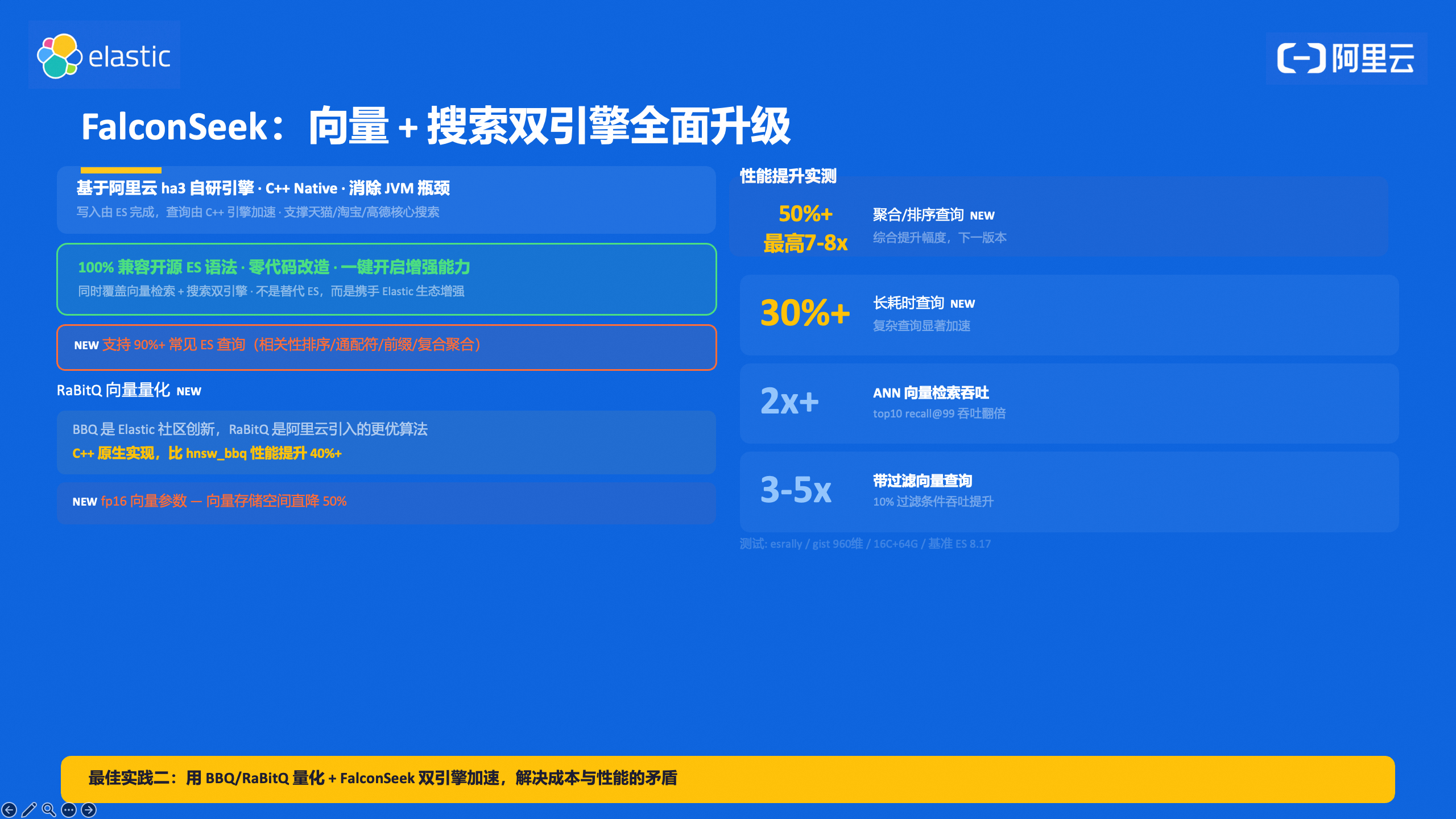The width and height of the screenshot is (1456, 819).
Task: Go to the previous slide arrow
Action: click(x=9, y=809)
